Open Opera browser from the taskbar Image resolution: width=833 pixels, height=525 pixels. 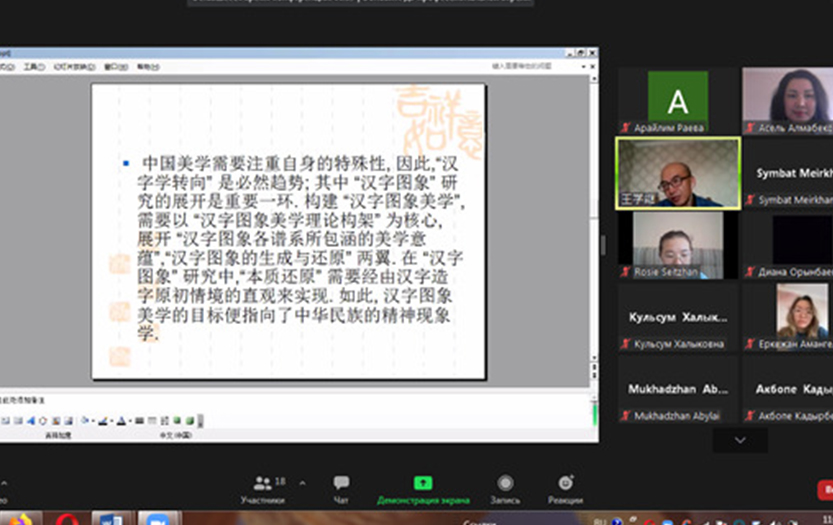pyautogui.click(x=67, y=520)
